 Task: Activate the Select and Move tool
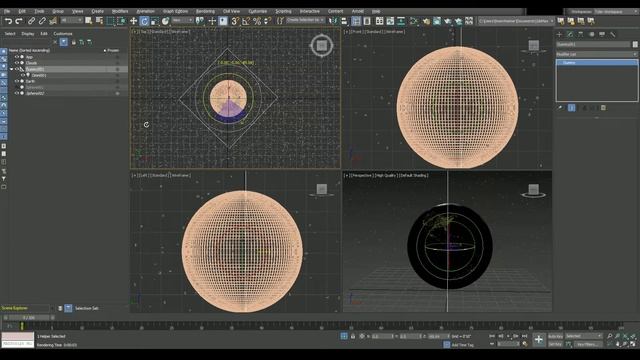click(133, 21)
